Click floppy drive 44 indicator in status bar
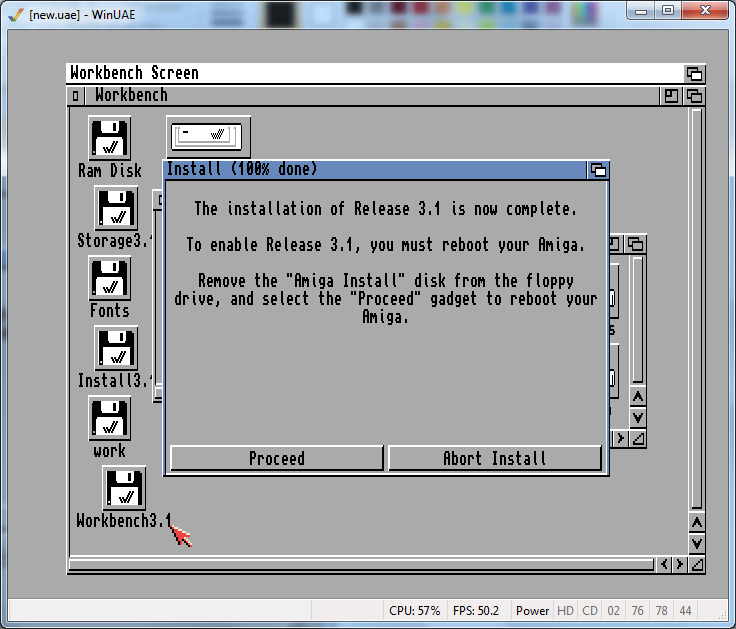Screen dimensions: 736x629 click(x=685, y=611)
